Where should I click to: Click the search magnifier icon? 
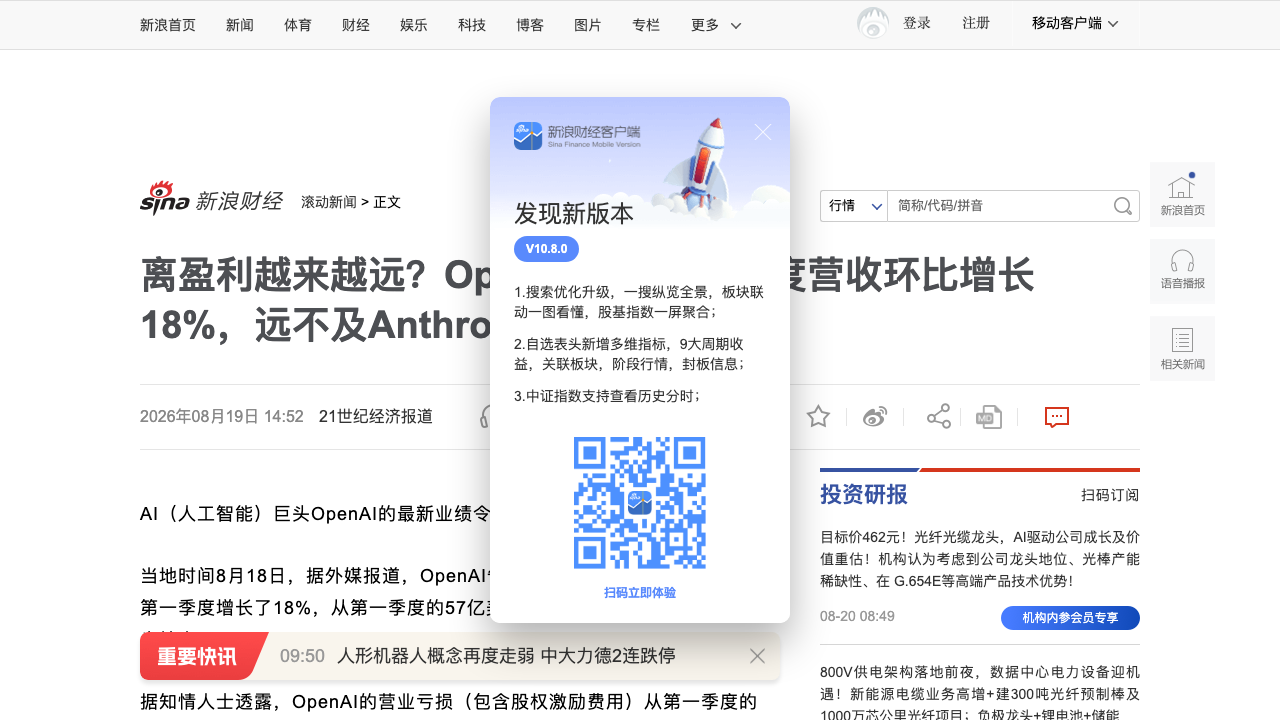click(1123, 206)
